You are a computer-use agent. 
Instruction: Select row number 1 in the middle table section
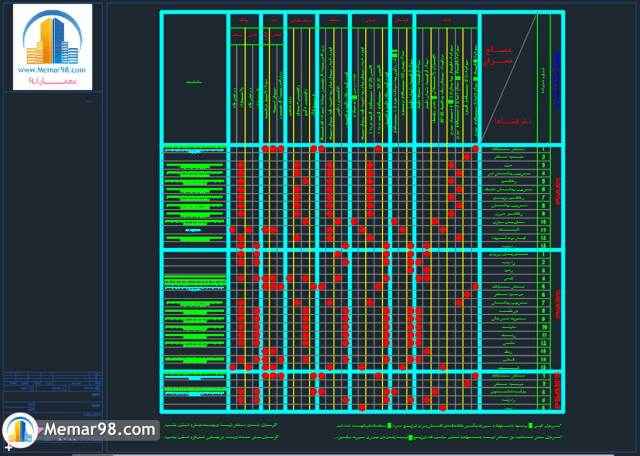click(x=544, y=257)
